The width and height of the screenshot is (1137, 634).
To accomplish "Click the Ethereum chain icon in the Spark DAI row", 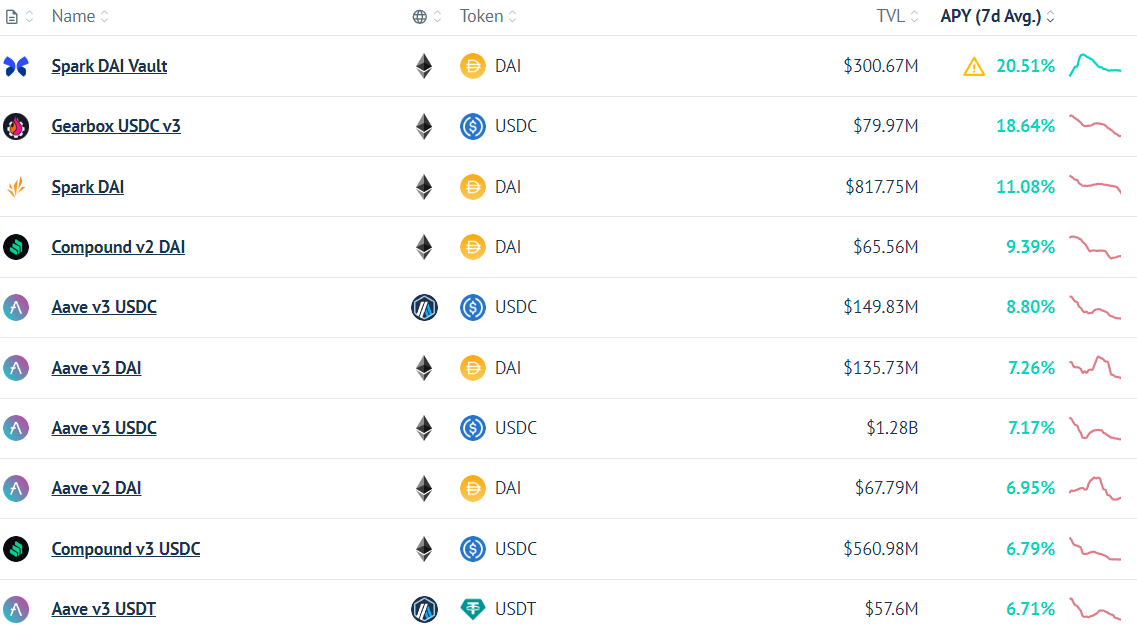I will [x=424, y=187].
